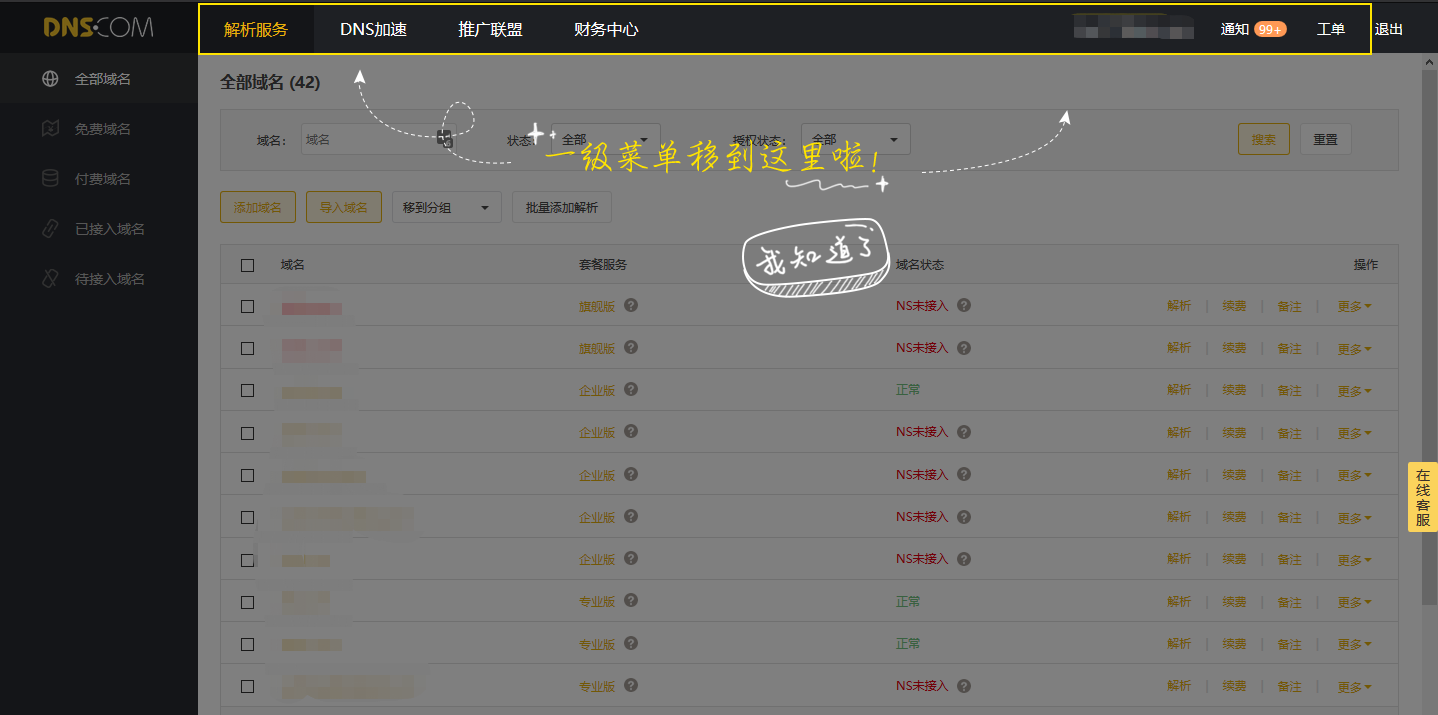Check the last visible domain row checkbox
Screen dimensions: 1438x715
point(248,687)
